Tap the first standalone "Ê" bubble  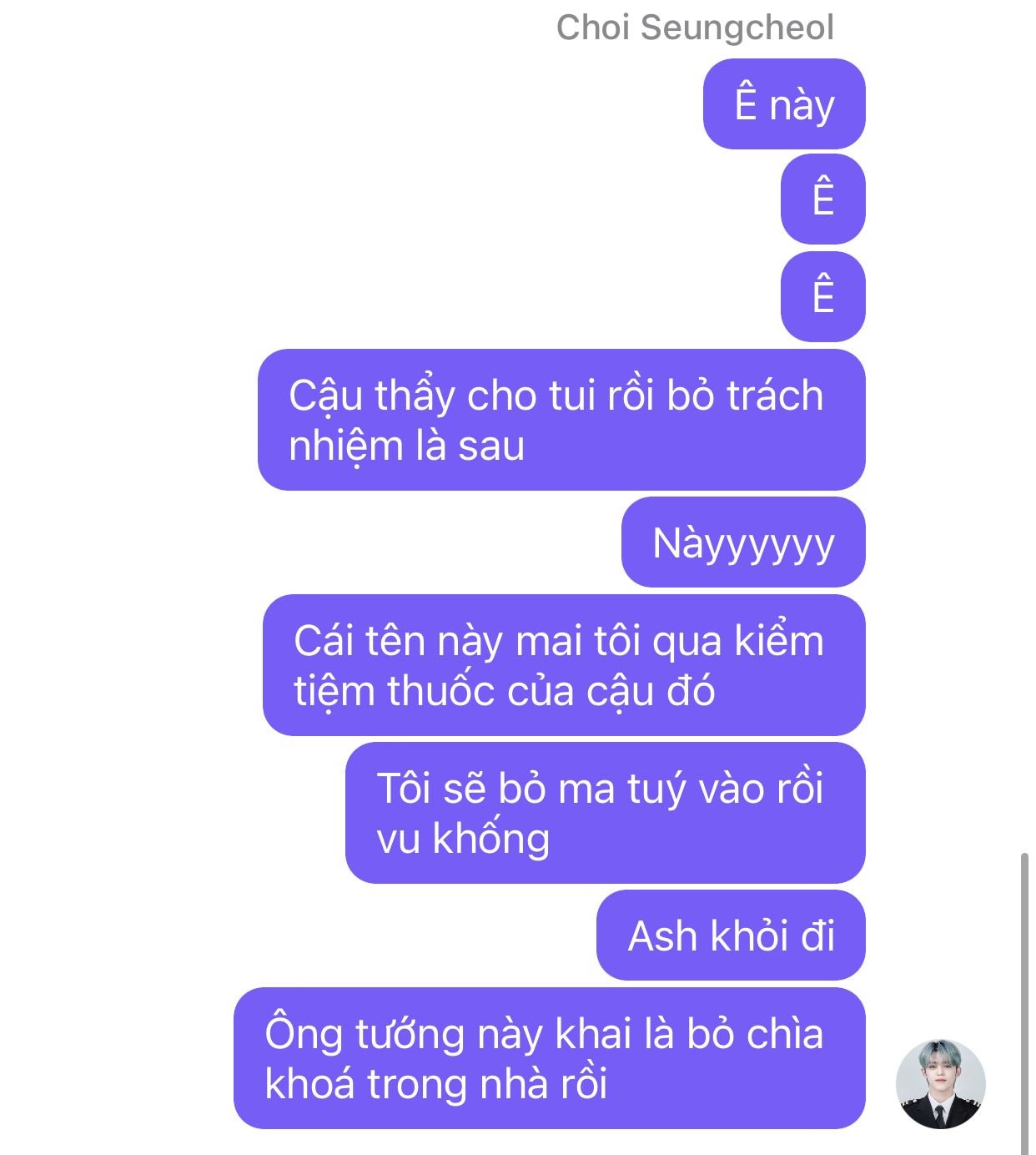point(823,199)
